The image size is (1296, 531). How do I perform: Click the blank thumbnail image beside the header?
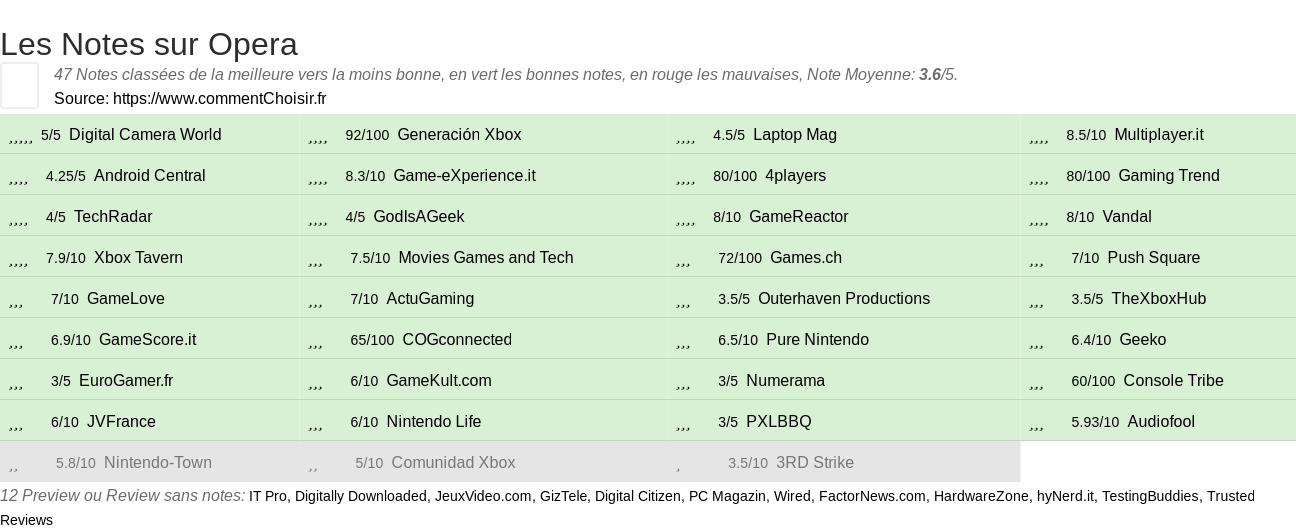coord(19,85)
